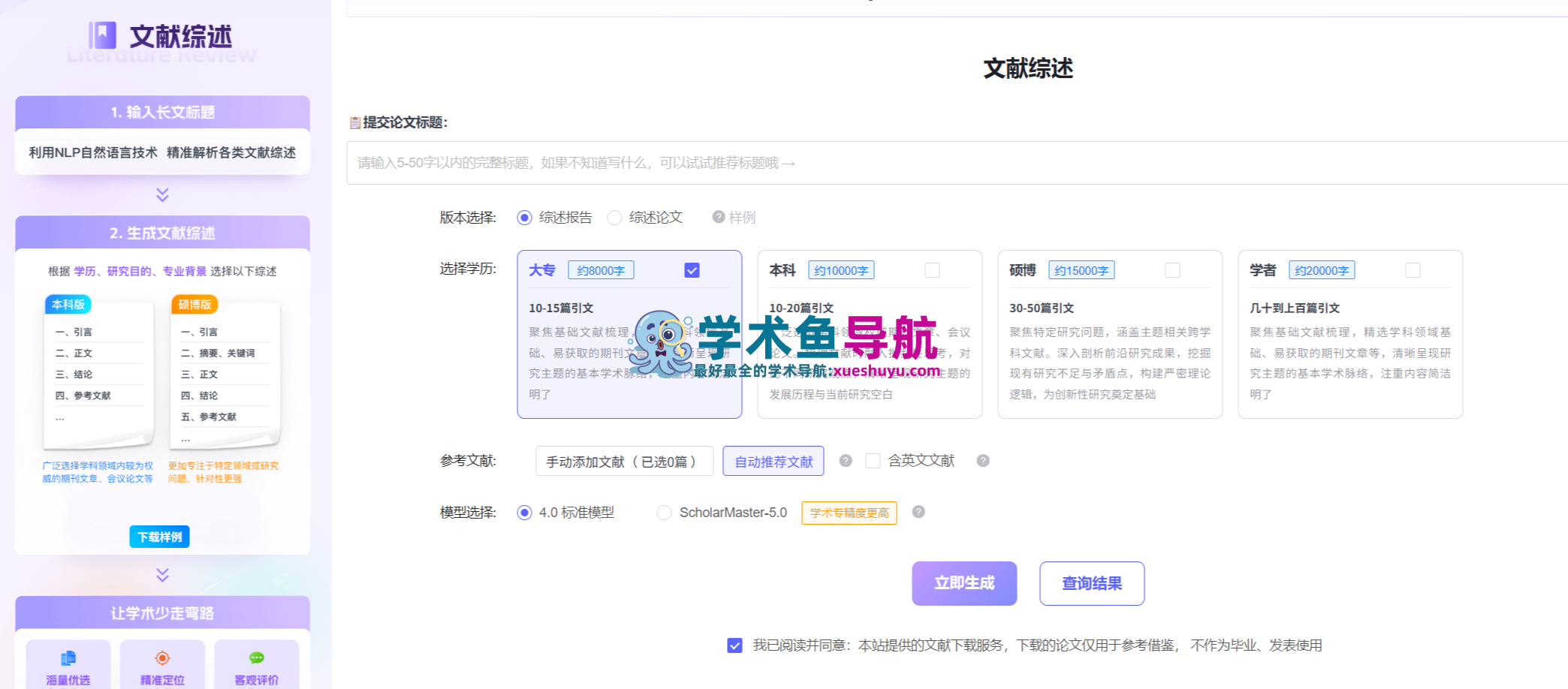Click the clipboard icon beside 提交论文标题

[355, 122]
